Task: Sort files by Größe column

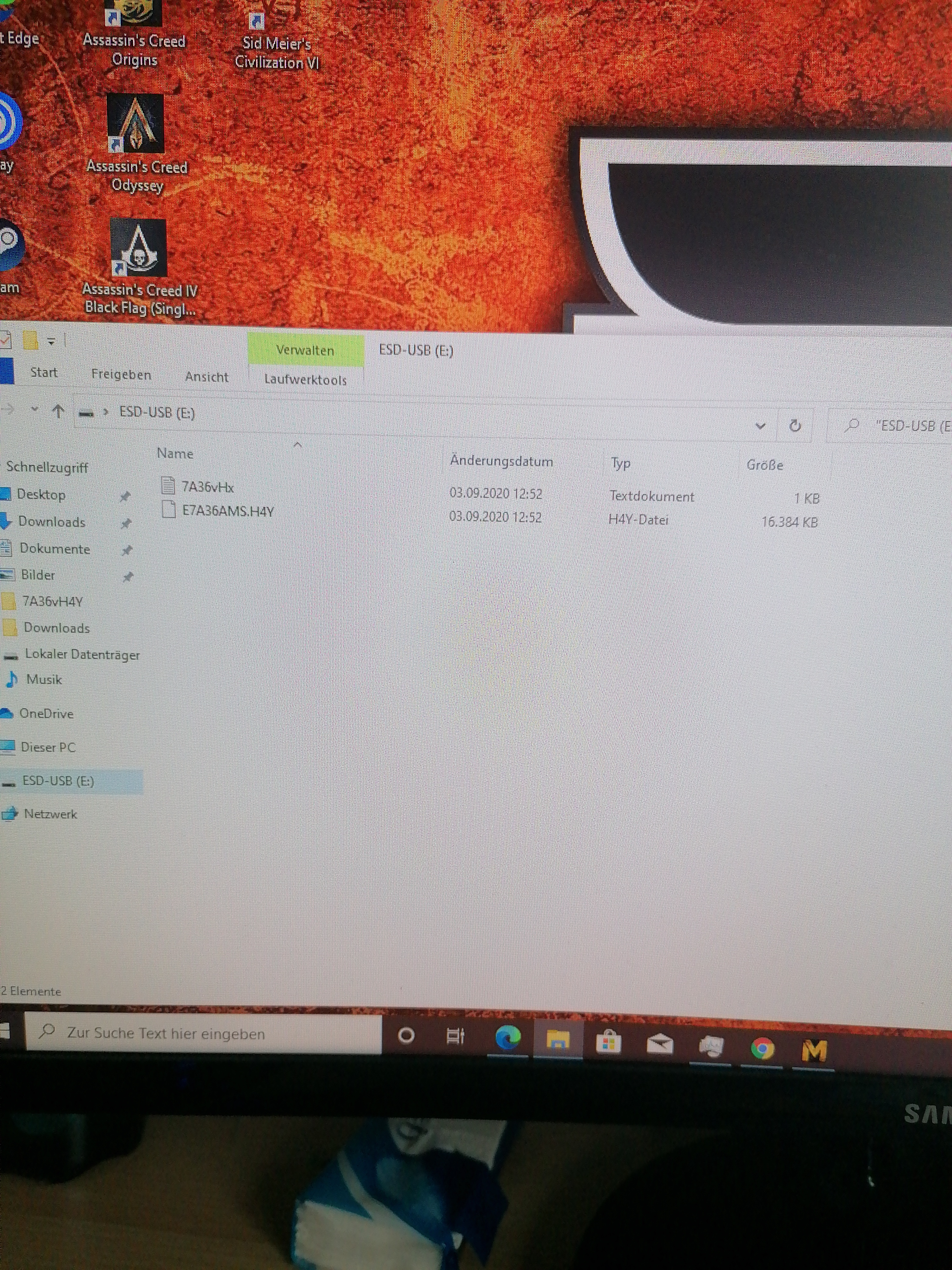Action: pos(764,465)
